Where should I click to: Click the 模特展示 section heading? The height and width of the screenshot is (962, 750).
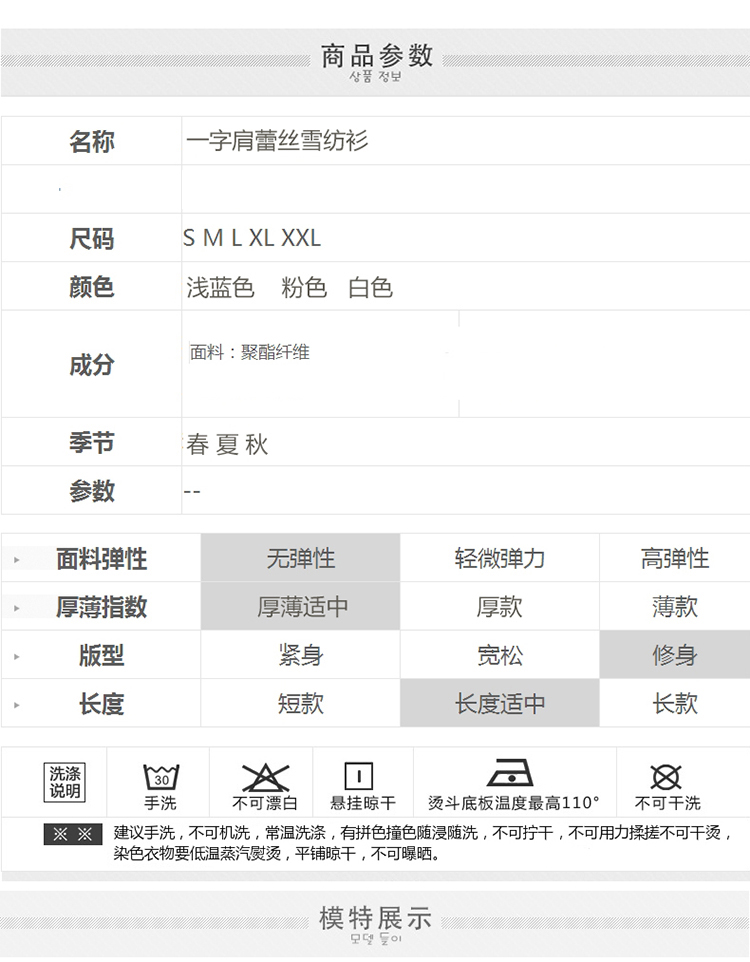click(375, 917)
